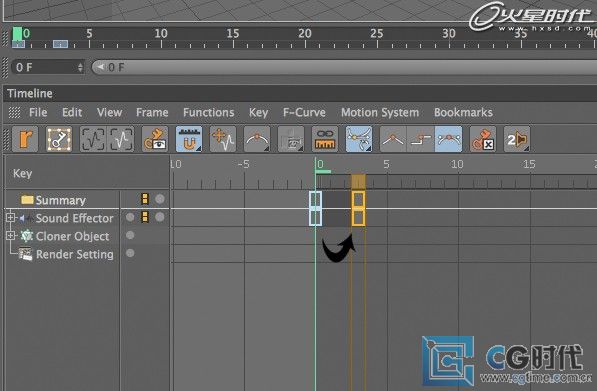
Task: Set step interpolation with the stair icon
Action: point(421,139)
